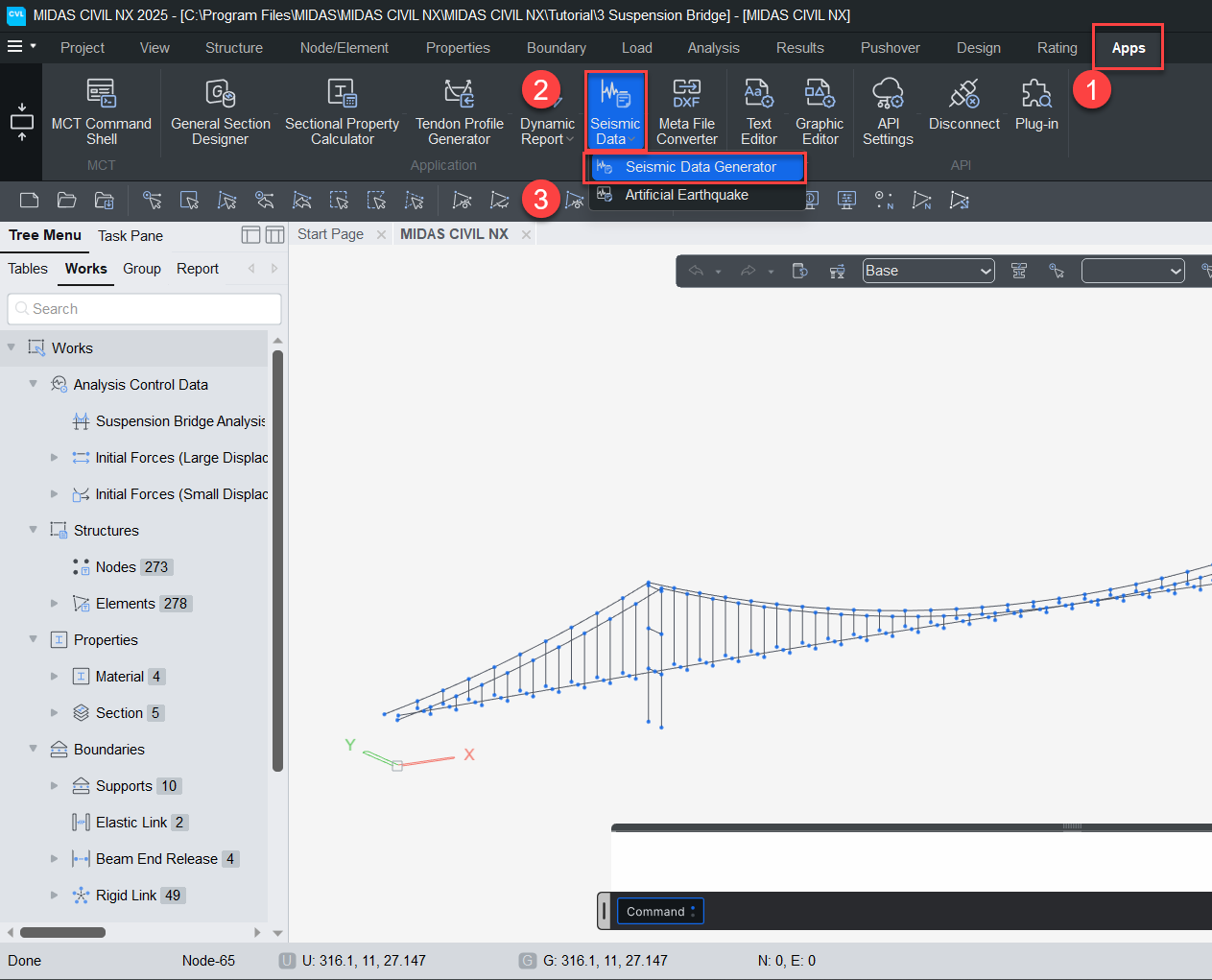
Task: Open the undo history dropdown arrow
Action: click(718, 272)
